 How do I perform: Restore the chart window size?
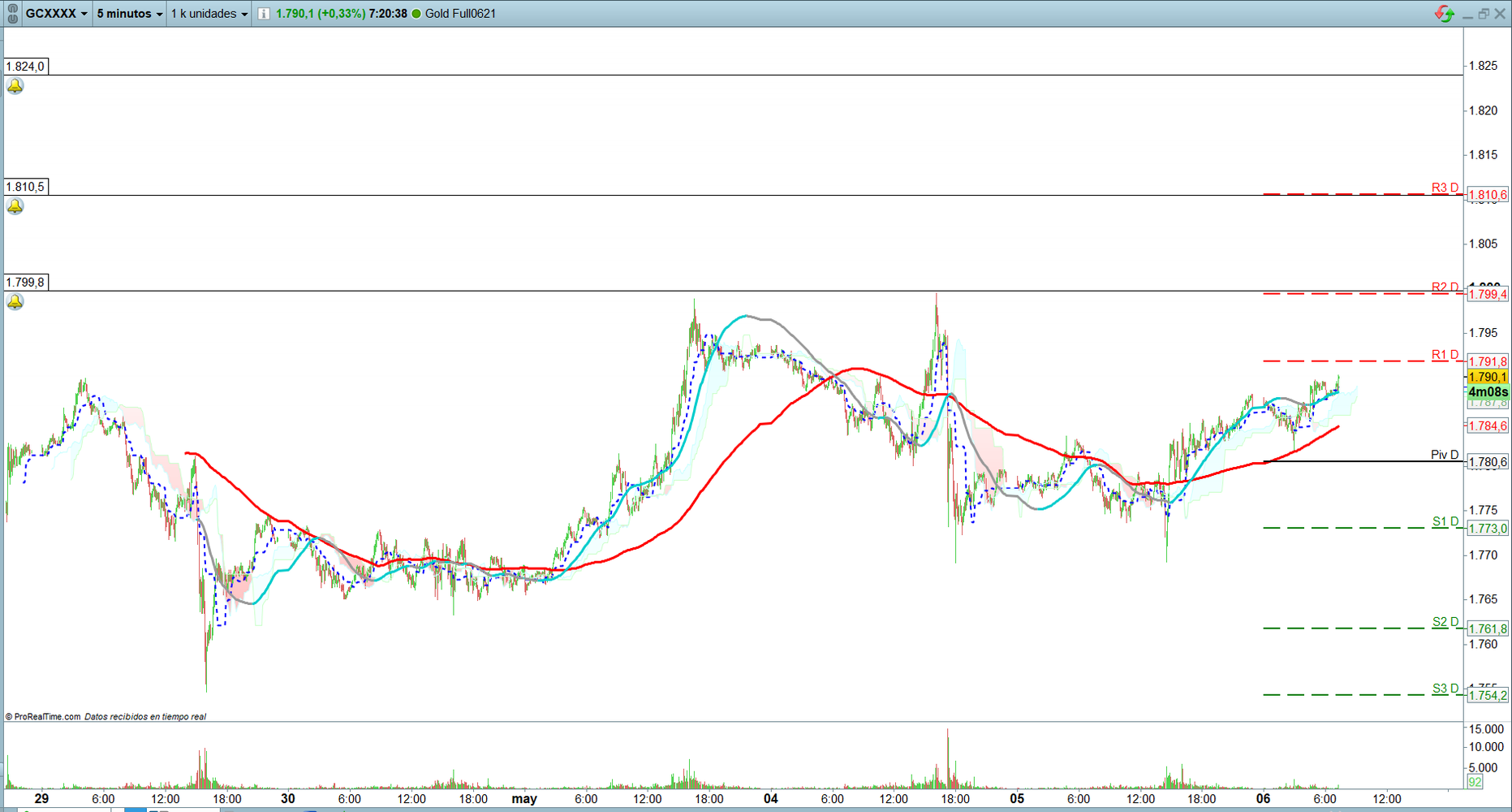1484,14
